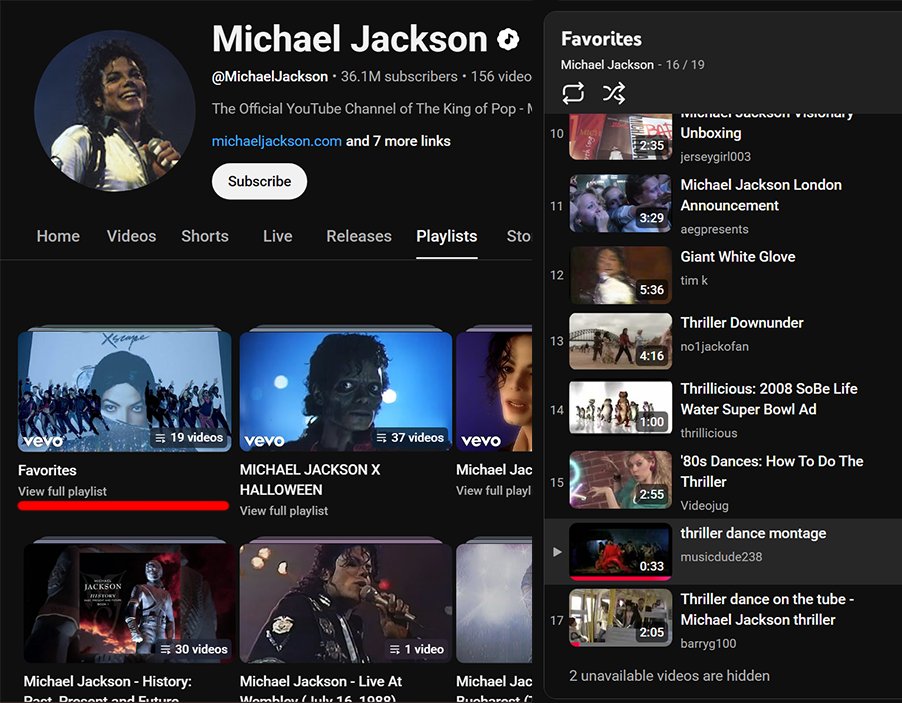Play the Giant White Glove thumbnail
Screen dimensions: 902x703
point(621,275)
